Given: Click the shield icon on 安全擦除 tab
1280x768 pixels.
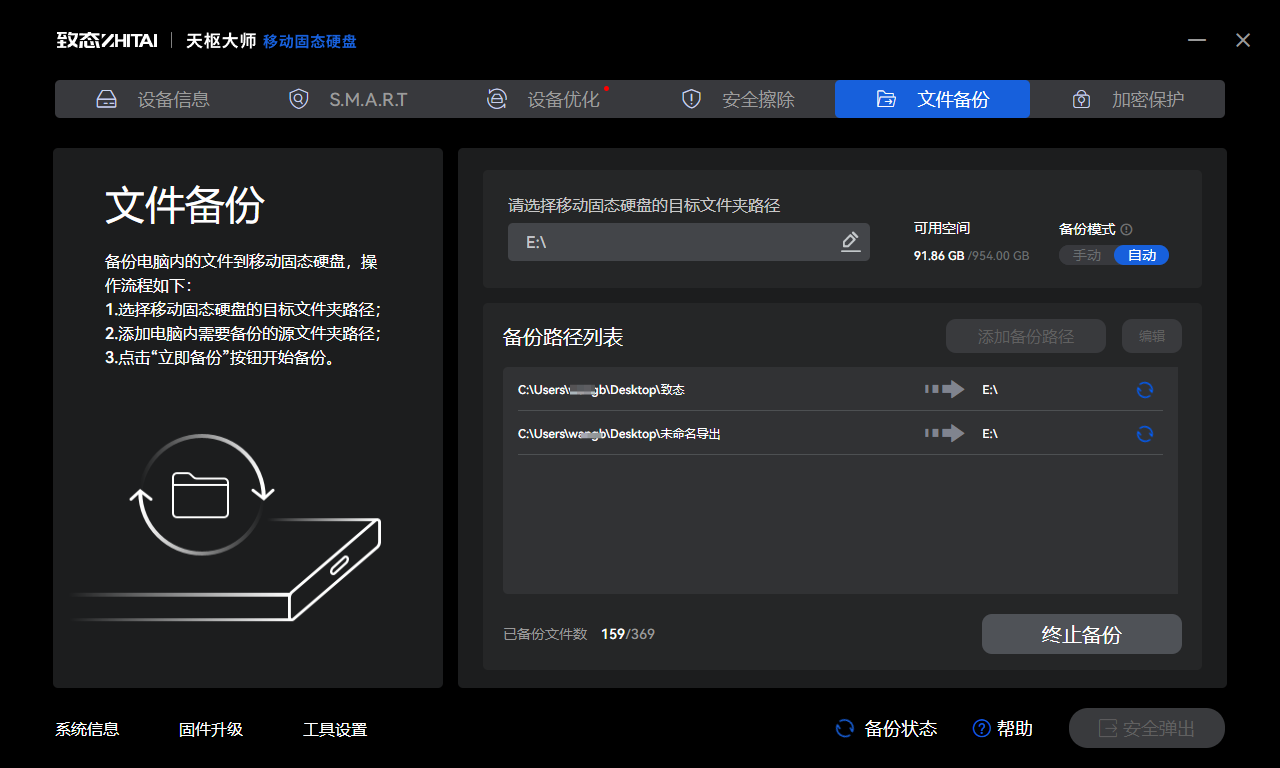Looking at the screenshot, I should (691, 99).
